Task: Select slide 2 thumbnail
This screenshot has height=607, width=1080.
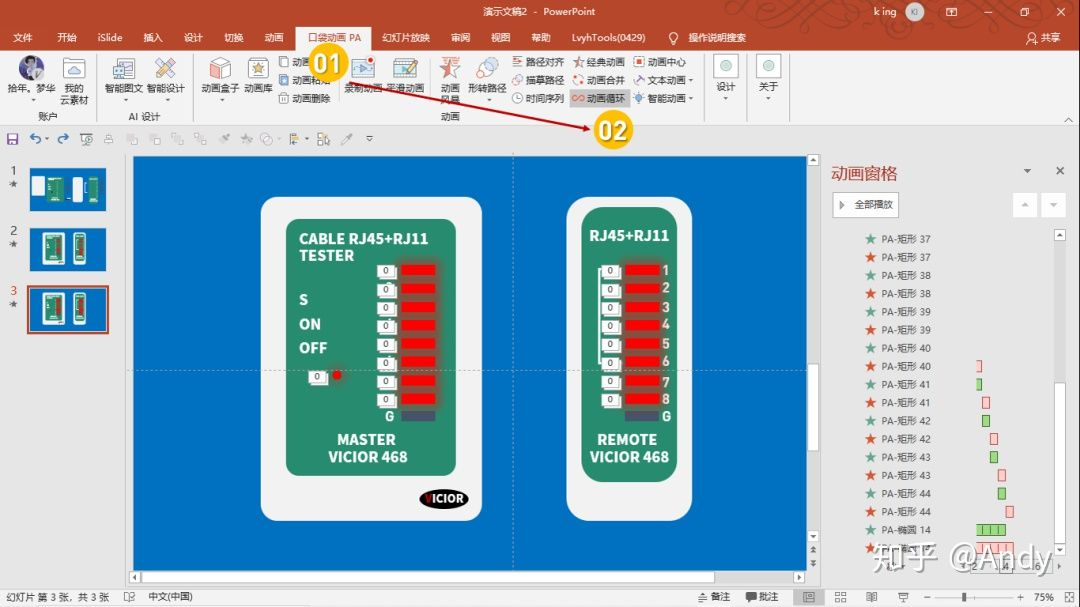Action: click(68, 249)
